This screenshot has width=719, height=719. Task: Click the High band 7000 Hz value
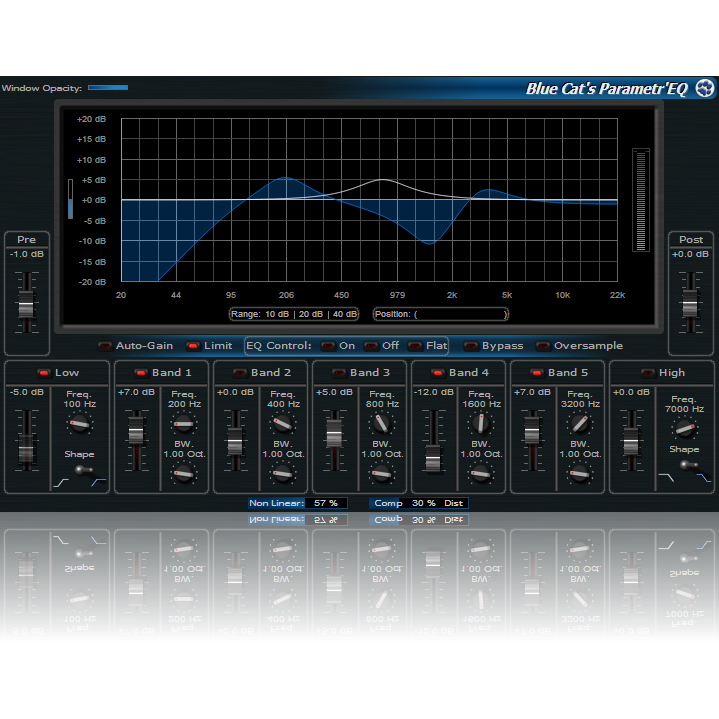[x=685, y=409]
